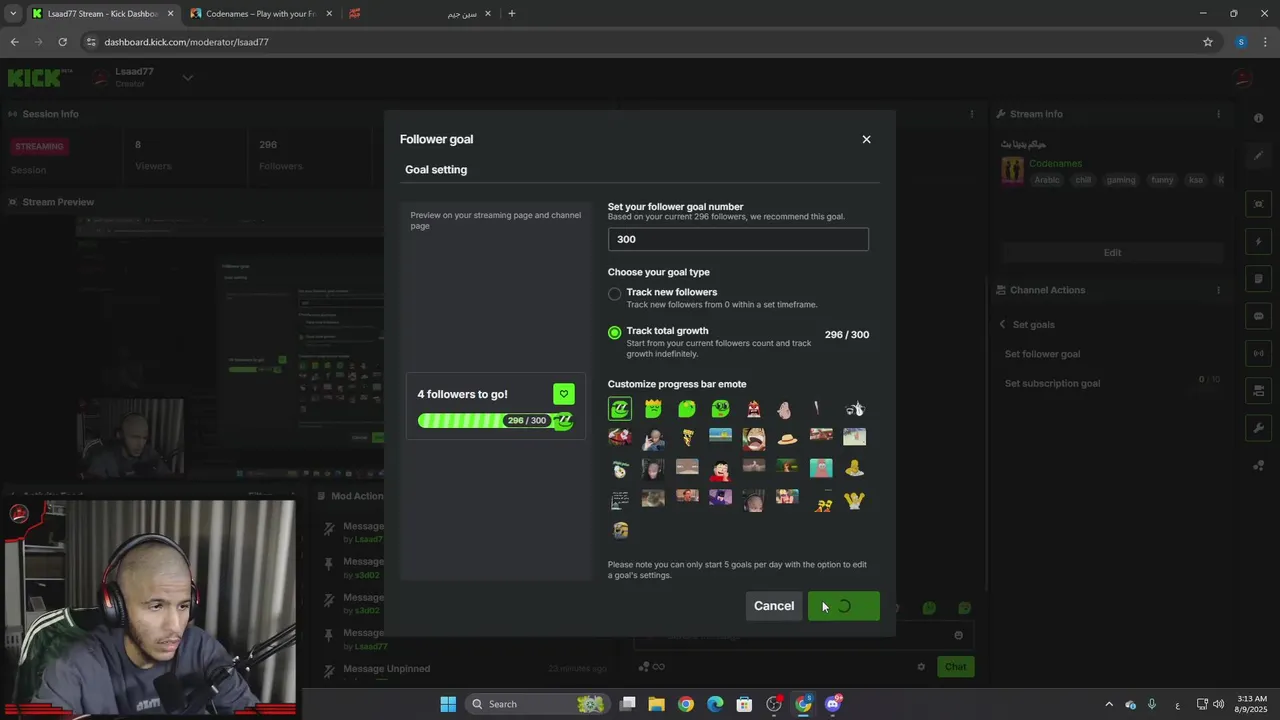Click the follower goal number field
Viewport: 1280px width, 720px height.
point(738,239)
